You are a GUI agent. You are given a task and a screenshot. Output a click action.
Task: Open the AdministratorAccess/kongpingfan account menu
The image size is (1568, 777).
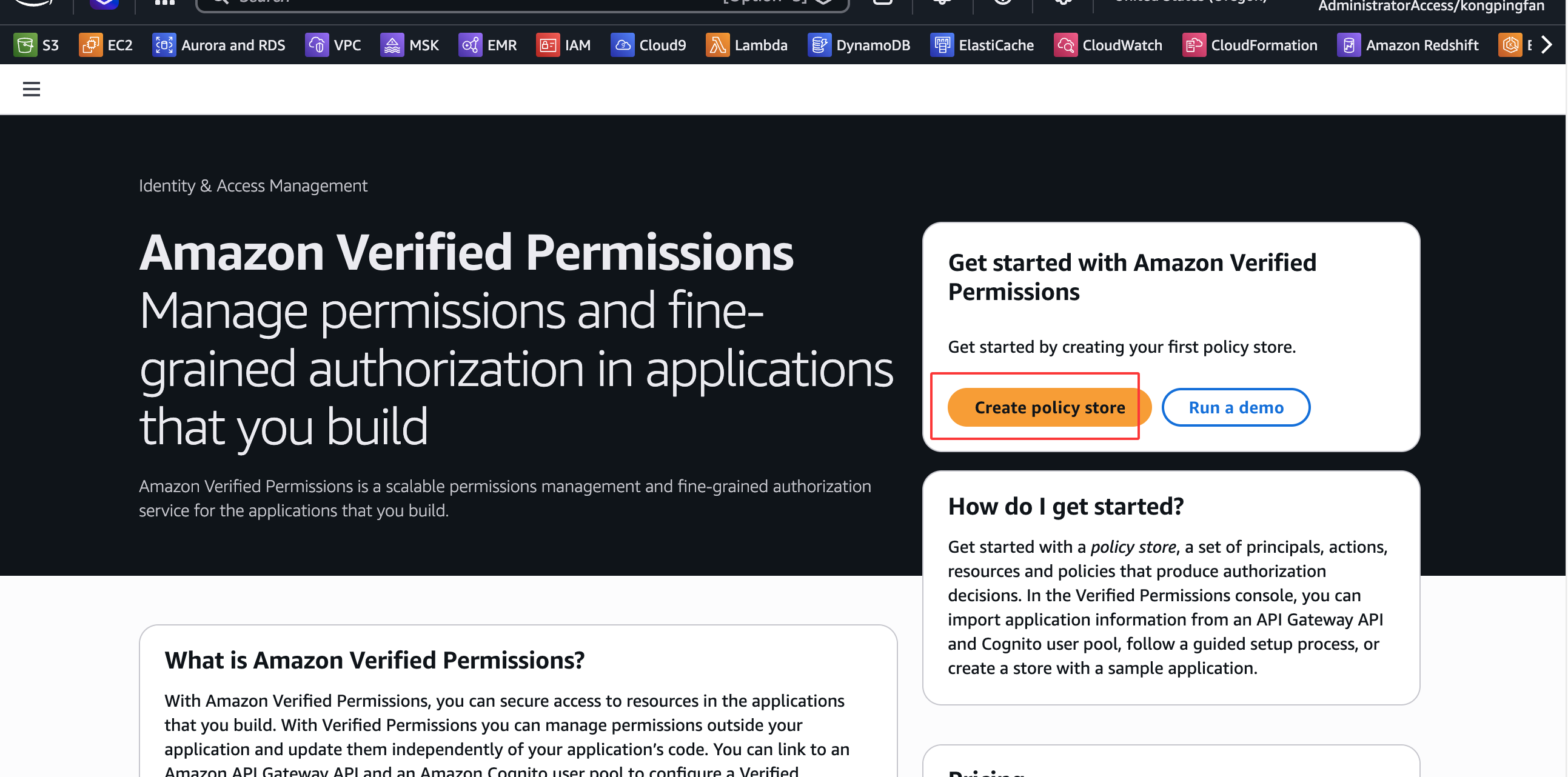1430,6
